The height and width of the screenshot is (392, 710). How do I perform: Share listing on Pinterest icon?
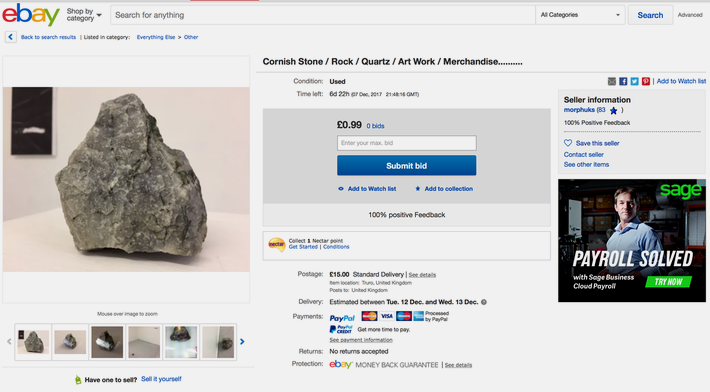click(646, 81)
